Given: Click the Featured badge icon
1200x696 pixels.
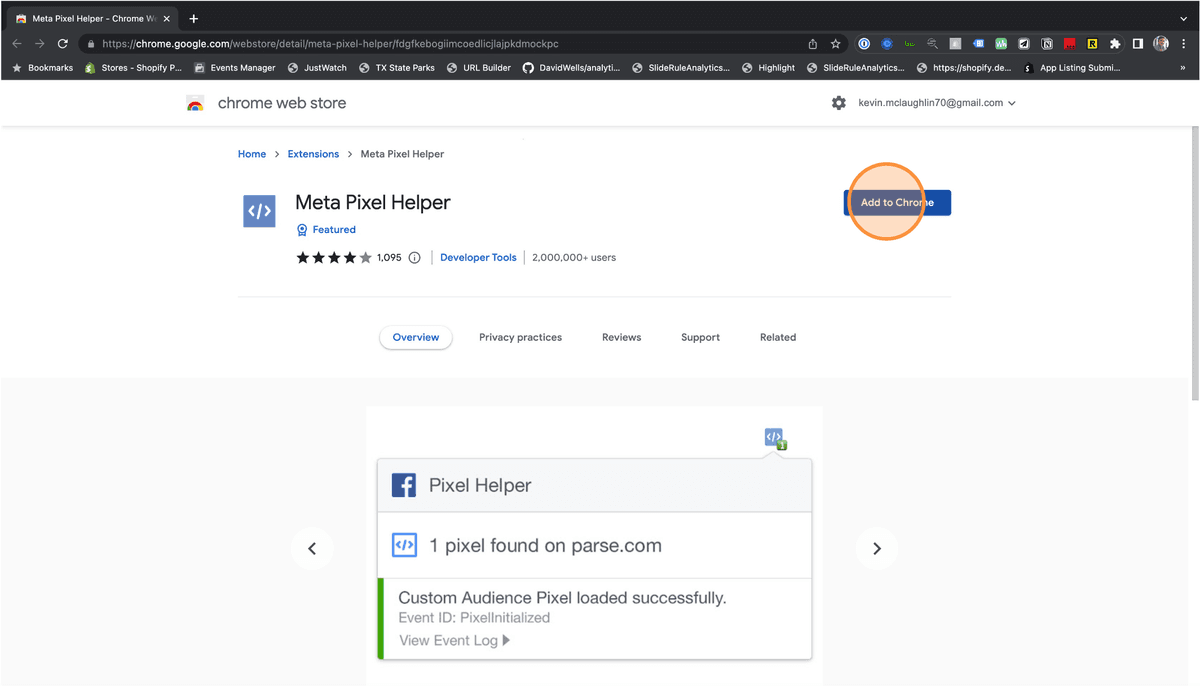Looking at the screenshot, I should (x=302, y=230).
